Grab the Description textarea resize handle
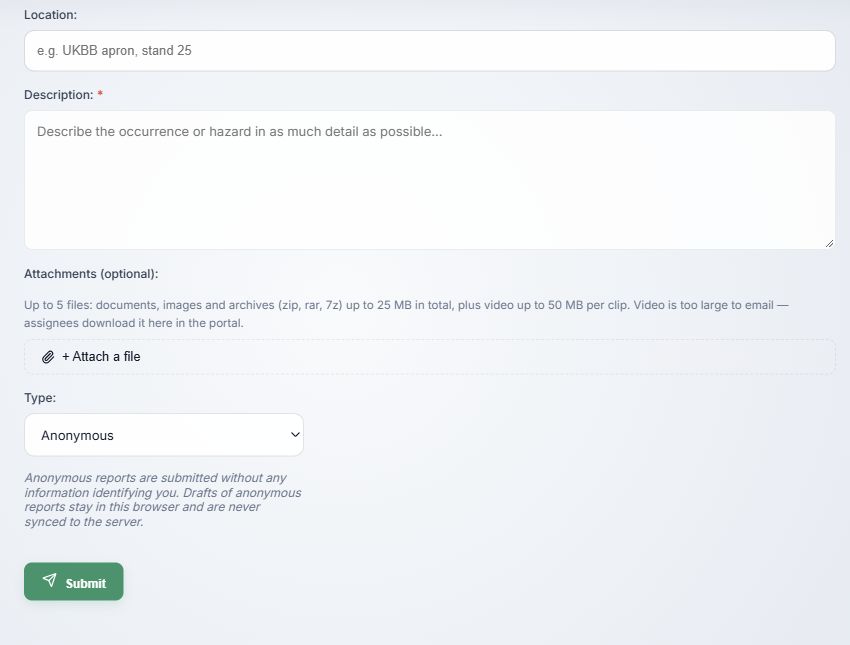 (829, 244)
